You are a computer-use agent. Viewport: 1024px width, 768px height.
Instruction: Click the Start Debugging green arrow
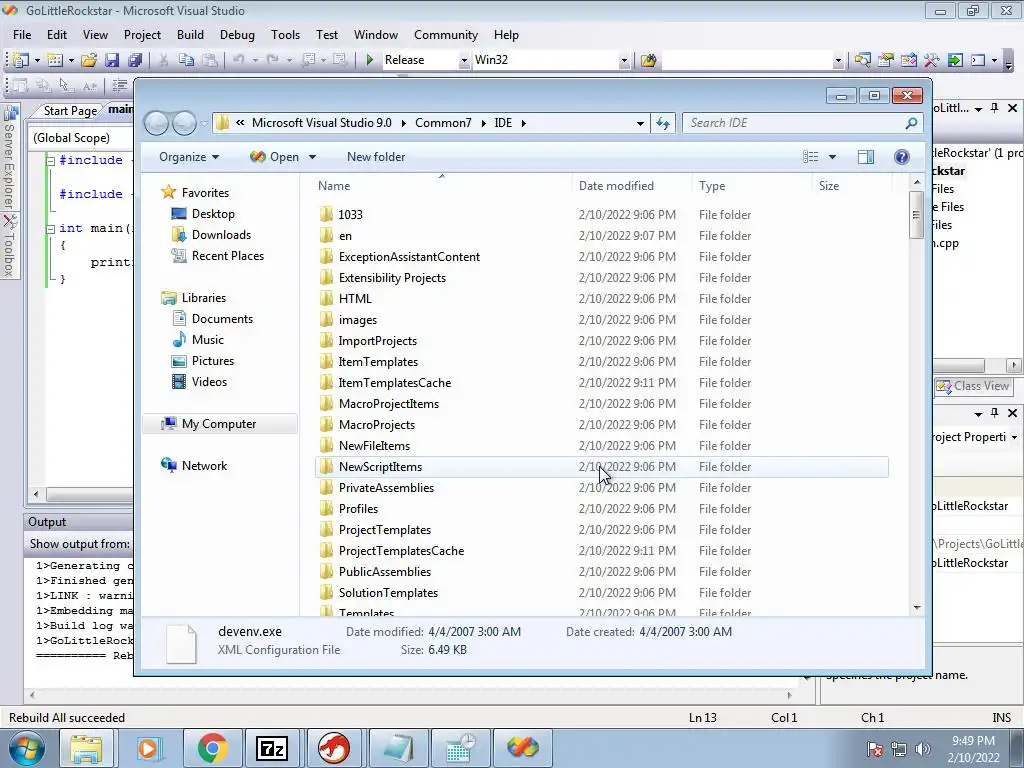370,60
